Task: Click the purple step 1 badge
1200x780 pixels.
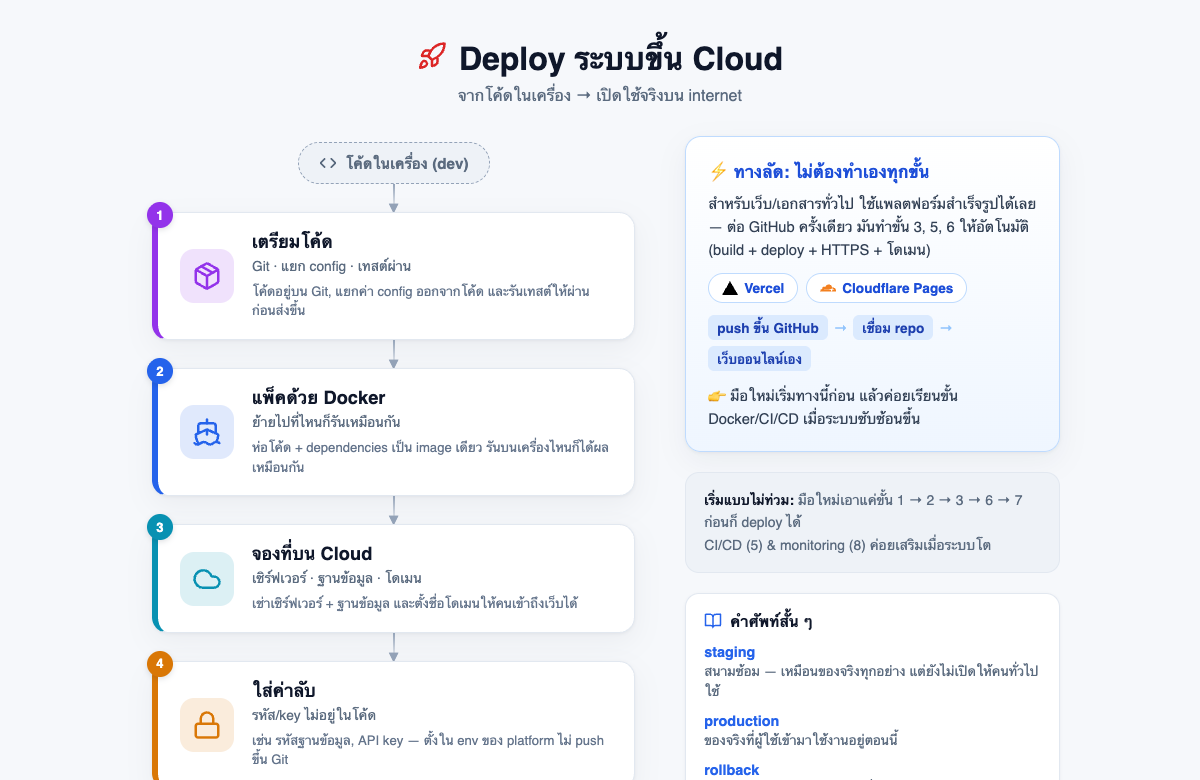Action: pos(160,215)
